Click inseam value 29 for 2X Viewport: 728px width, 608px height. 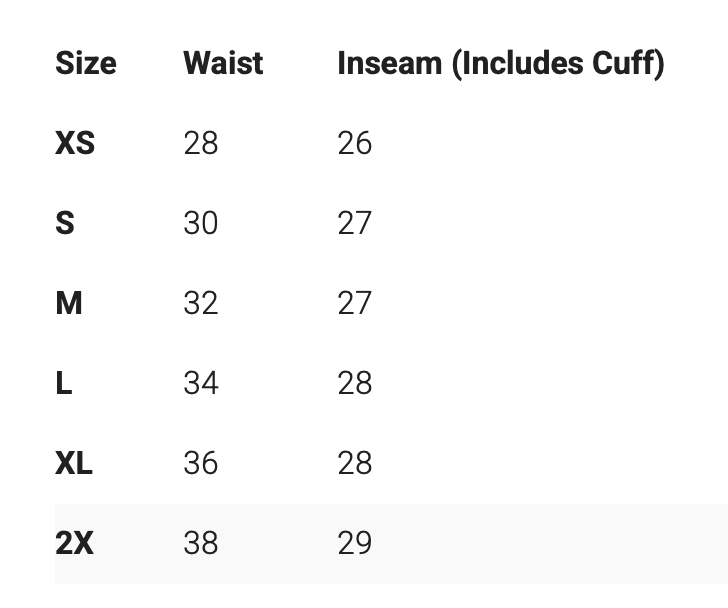tap(355, 543)
